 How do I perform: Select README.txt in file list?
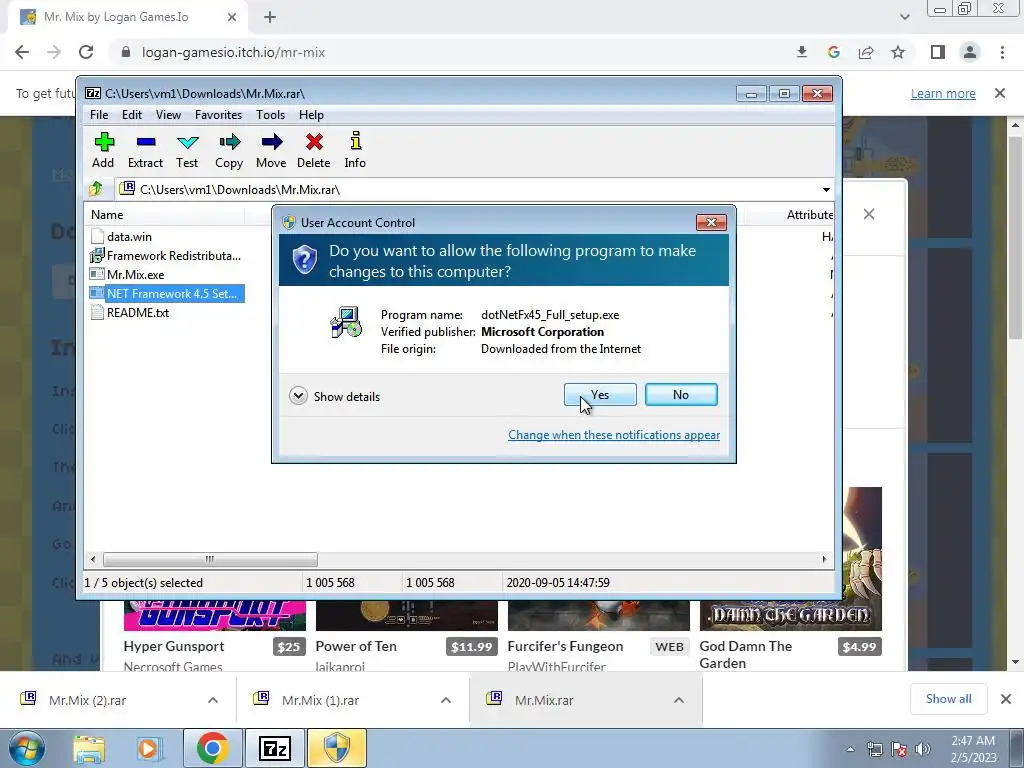click(x=138, y=313)
